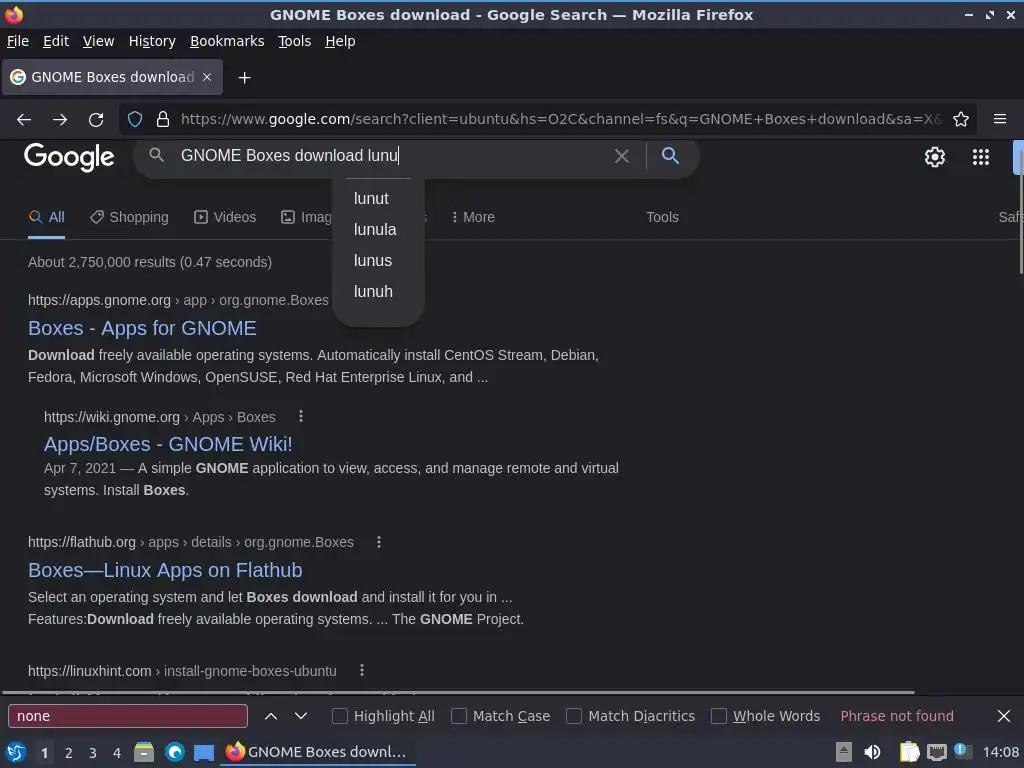Open 'Boxes - Apps for GNOME' result
Image resolution: width=1024 pixels, height=768 pixels.
click(x=142, y=328)
